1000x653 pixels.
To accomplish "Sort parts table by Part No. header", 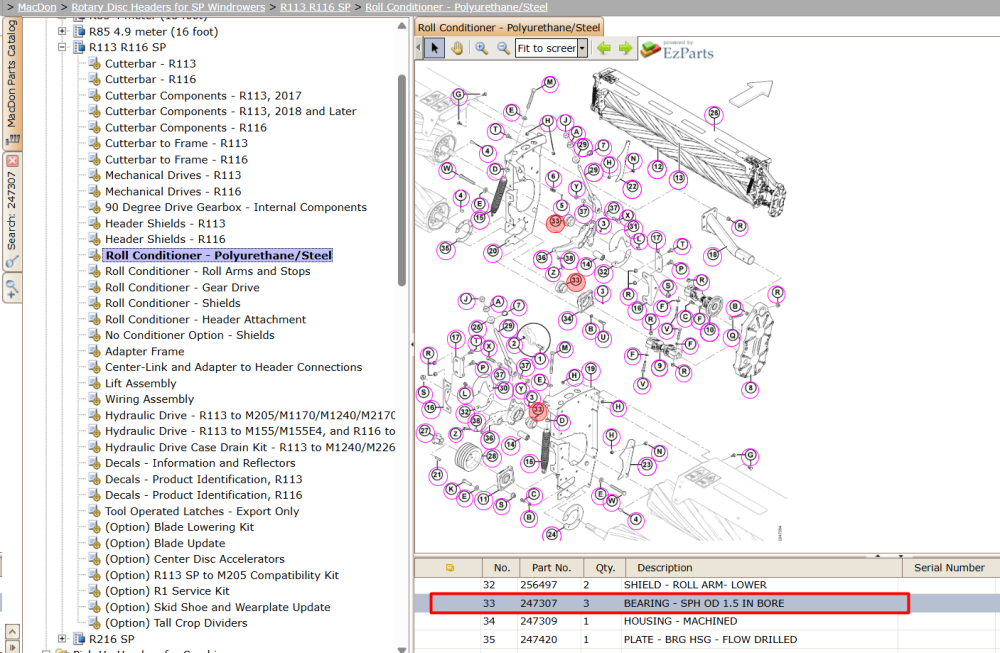I will coord(551,568).
